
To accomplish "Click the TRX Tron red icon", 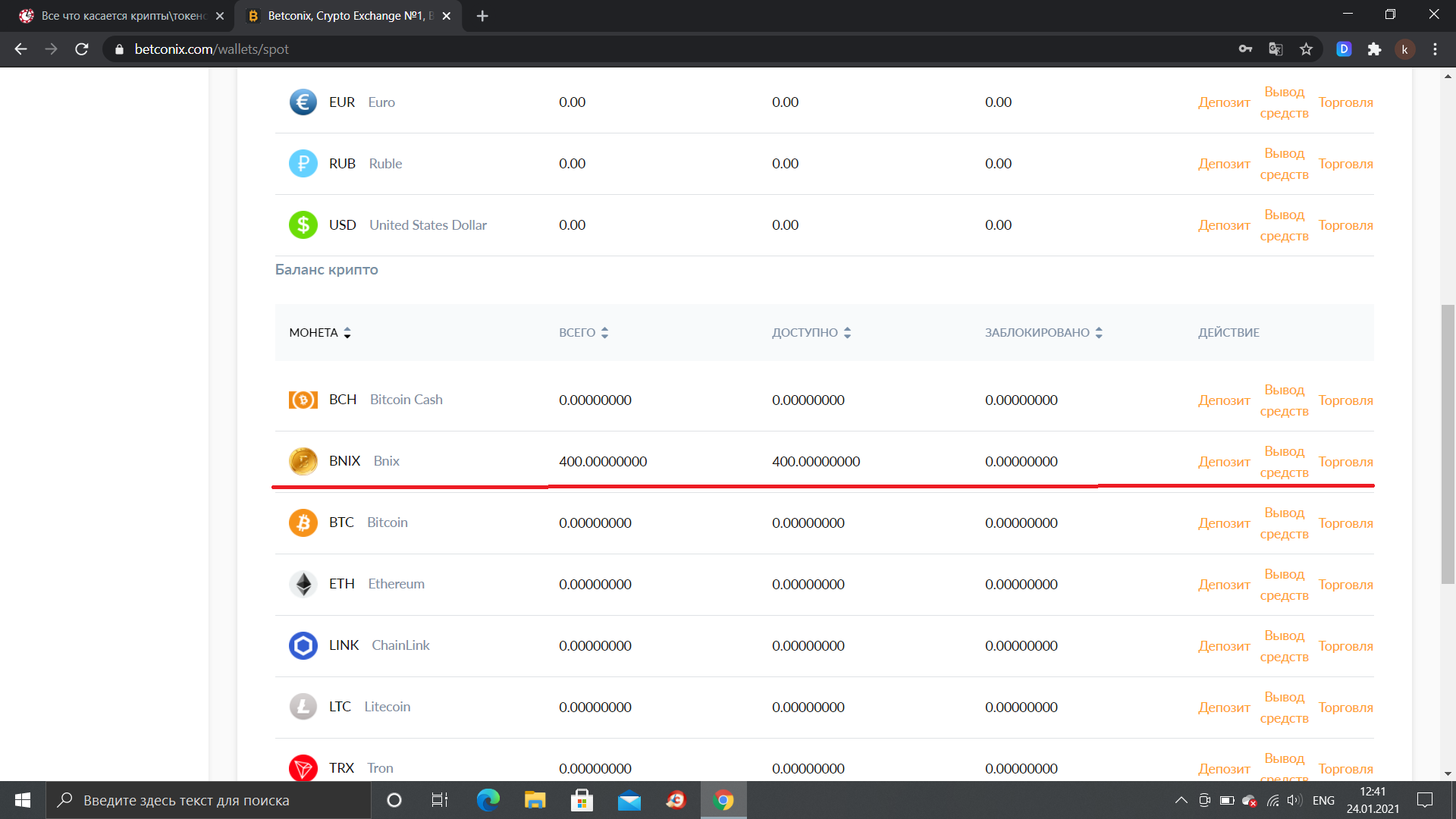I will pyautogui.click(x=303, y=767).
